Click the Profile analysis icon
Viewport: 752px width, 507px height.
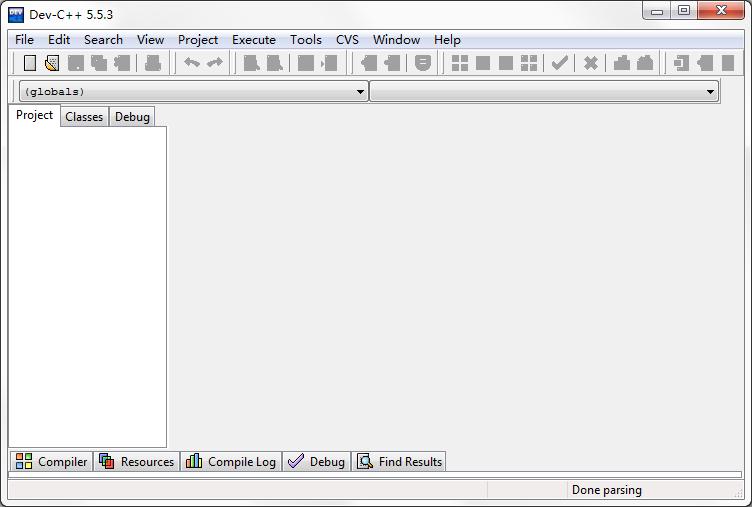coord(622,63)
